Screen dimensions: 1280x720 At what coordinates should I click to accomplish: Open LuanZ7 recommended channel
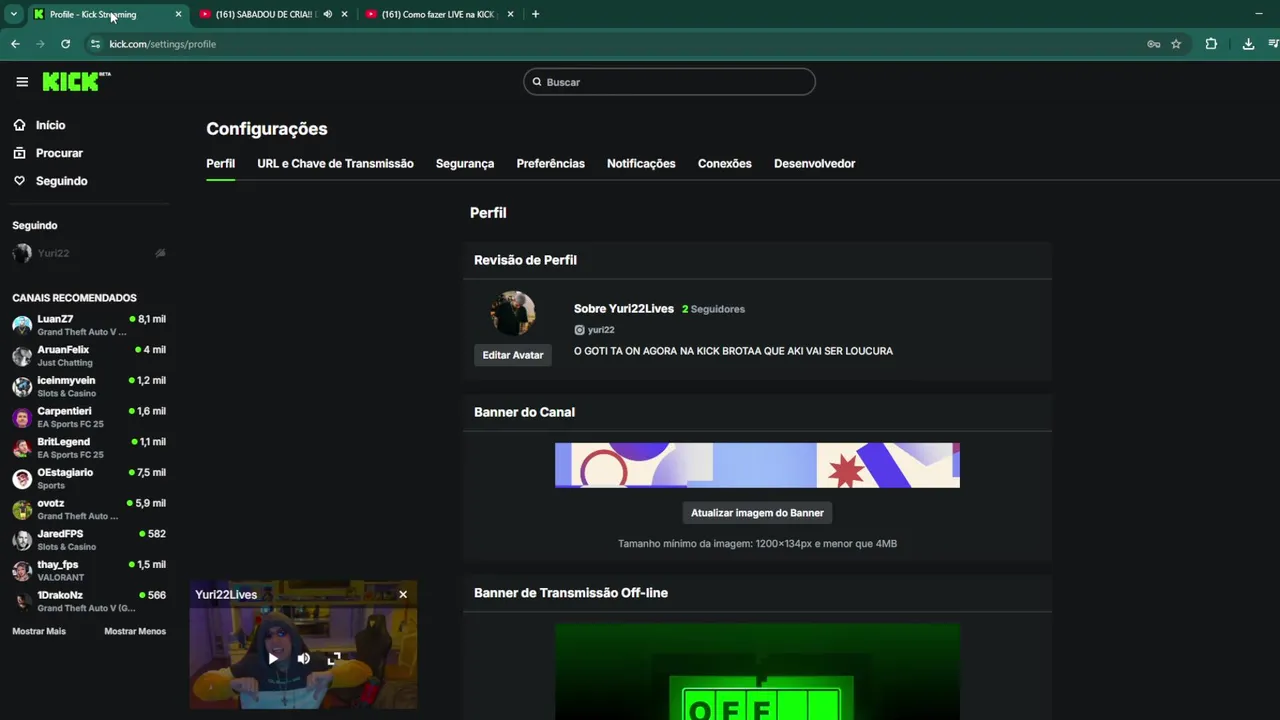pyautogui.click(x=88, y=325)
